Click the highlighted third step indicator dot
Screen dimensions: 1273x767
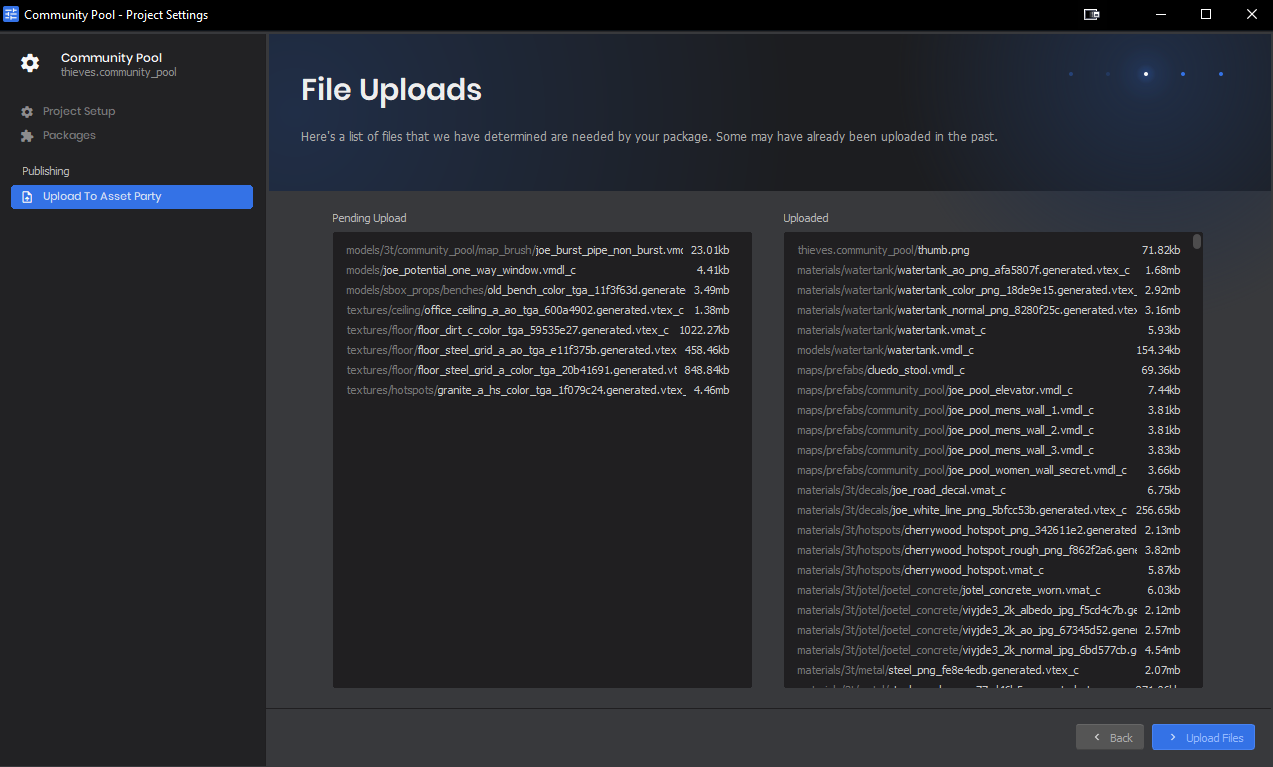pyautogui.click(x=1145, y=74)
